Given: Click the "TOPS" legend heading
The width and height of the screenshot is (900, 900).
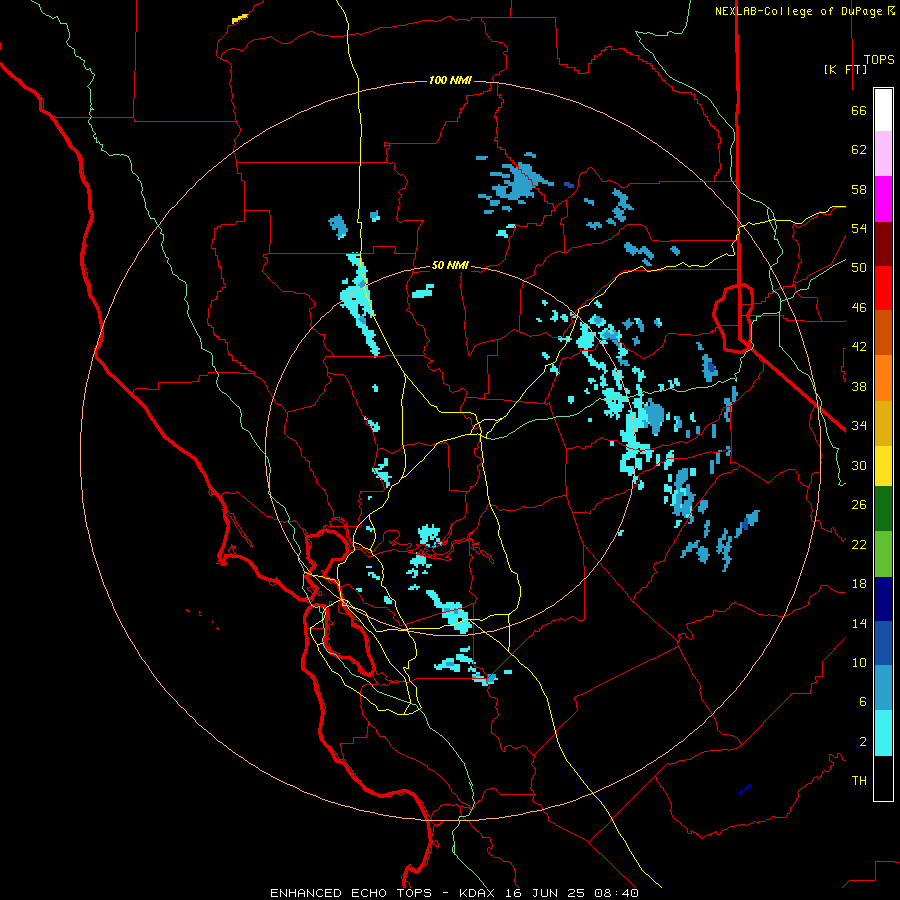Looking at the screenshot, I should point(879,59).
